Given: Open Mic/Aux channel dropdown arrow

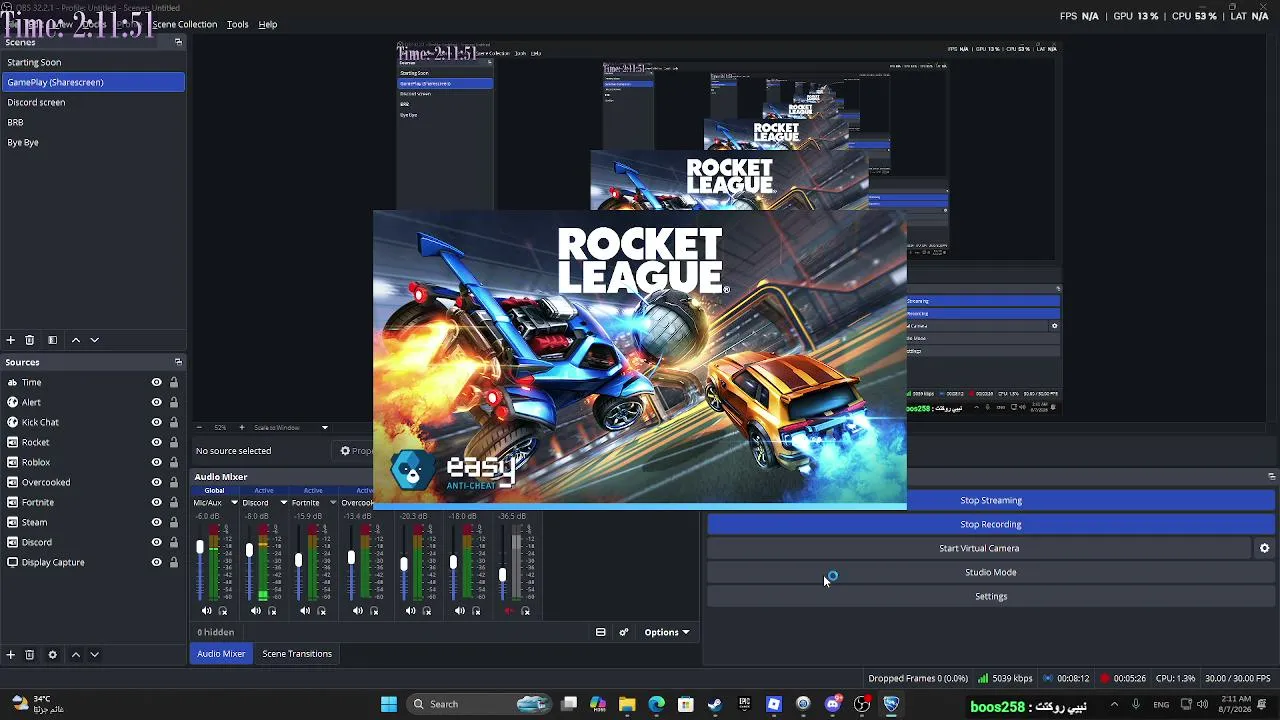Looking at the screenshot, I should tap(235, 503).
